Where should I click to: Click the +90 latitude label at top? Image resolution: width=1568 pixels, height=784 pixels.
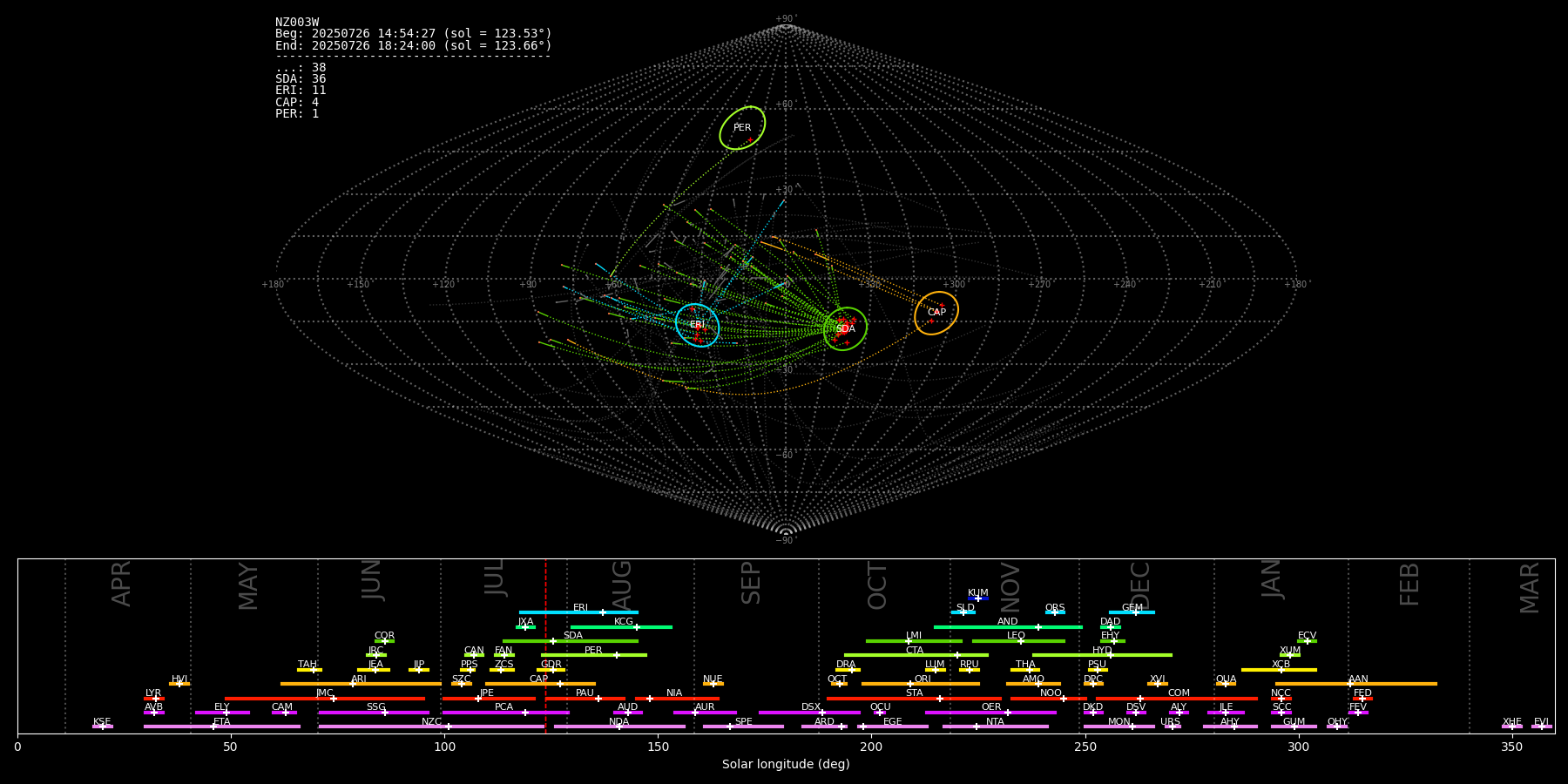pyautogui.click(x=785, y=19)
